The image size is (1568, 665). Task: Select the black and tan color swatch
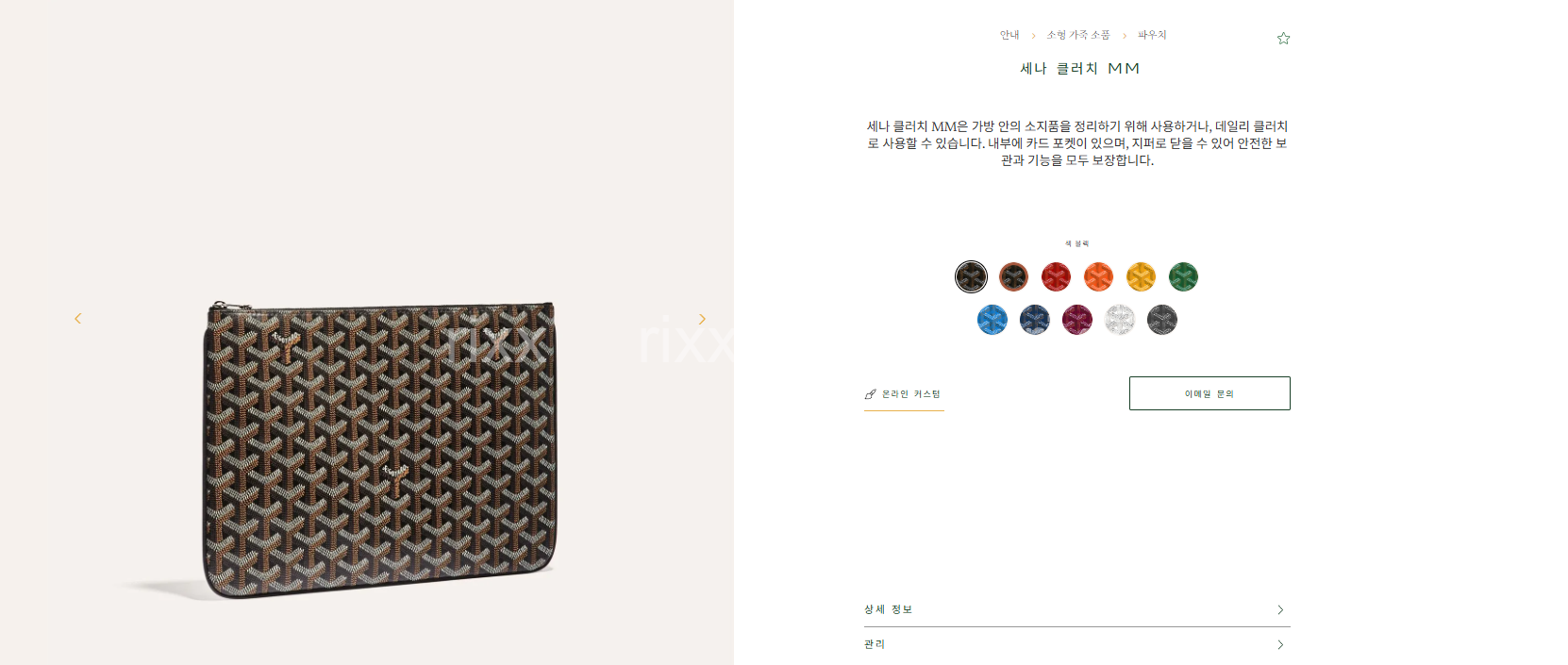tap(1013, 276)
